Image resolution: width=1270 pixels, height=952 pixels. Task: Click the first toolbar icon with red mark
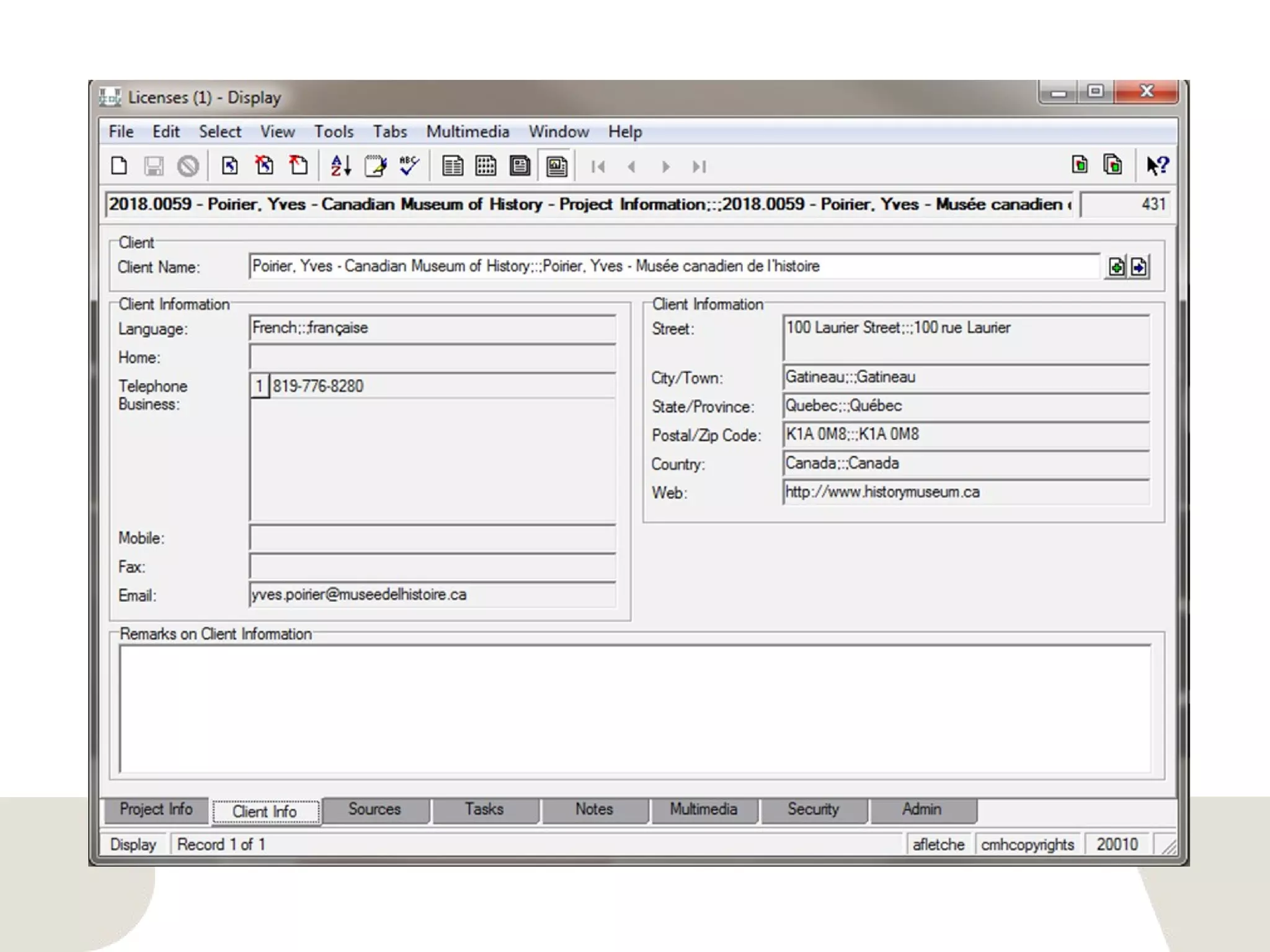click(x=265, y=166)
